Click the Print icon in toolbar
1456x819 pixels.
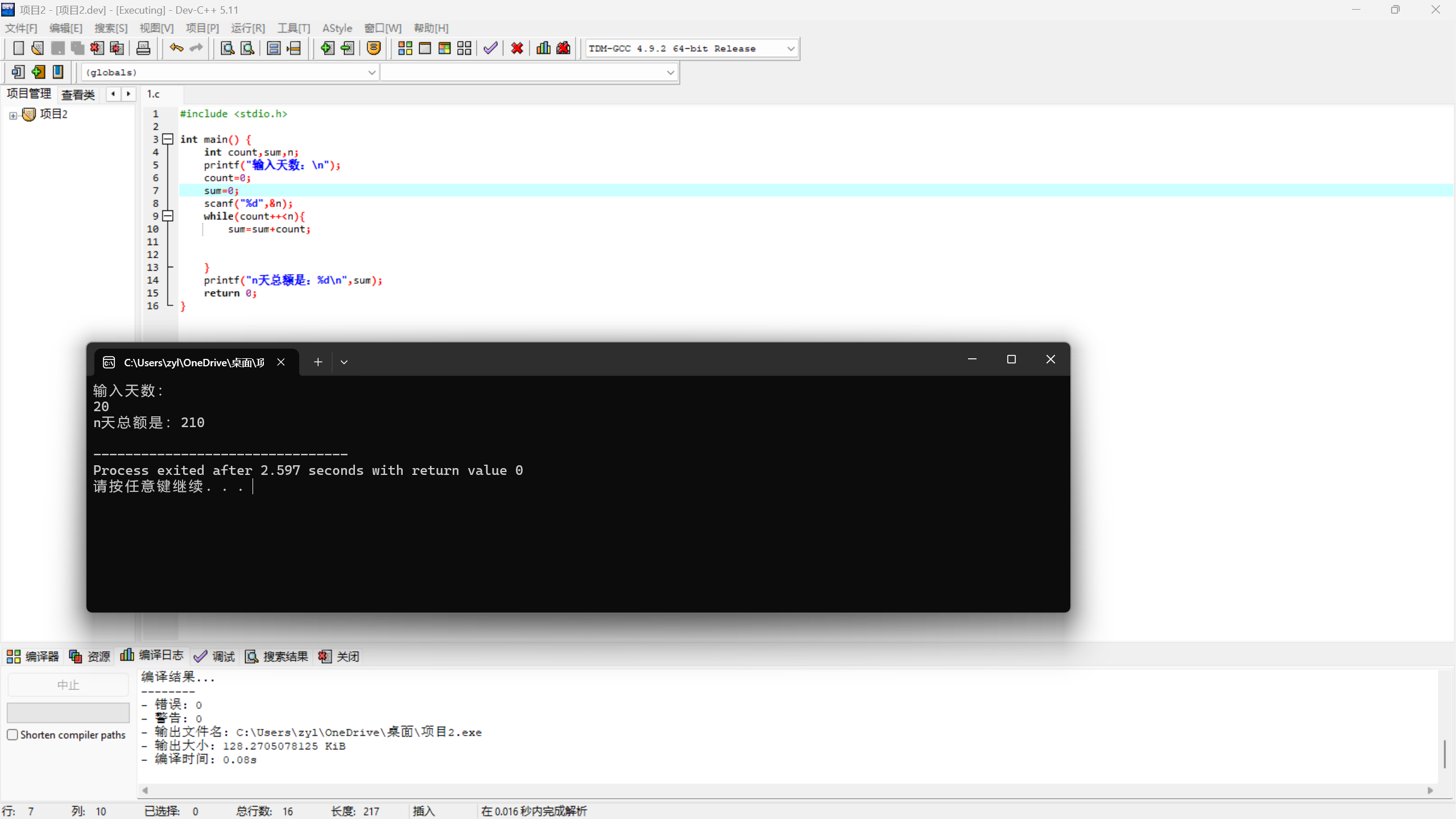(x=143, y=48)
